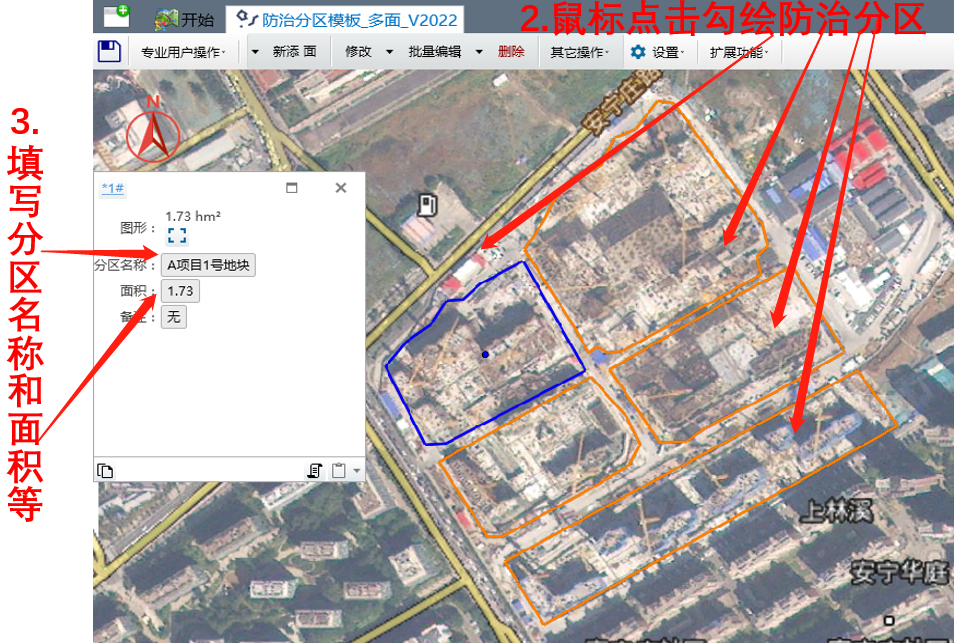The width and height of the screenshot is (954, 643).
Task: Switch to the 开始 tab
Action: click(184, 19)
